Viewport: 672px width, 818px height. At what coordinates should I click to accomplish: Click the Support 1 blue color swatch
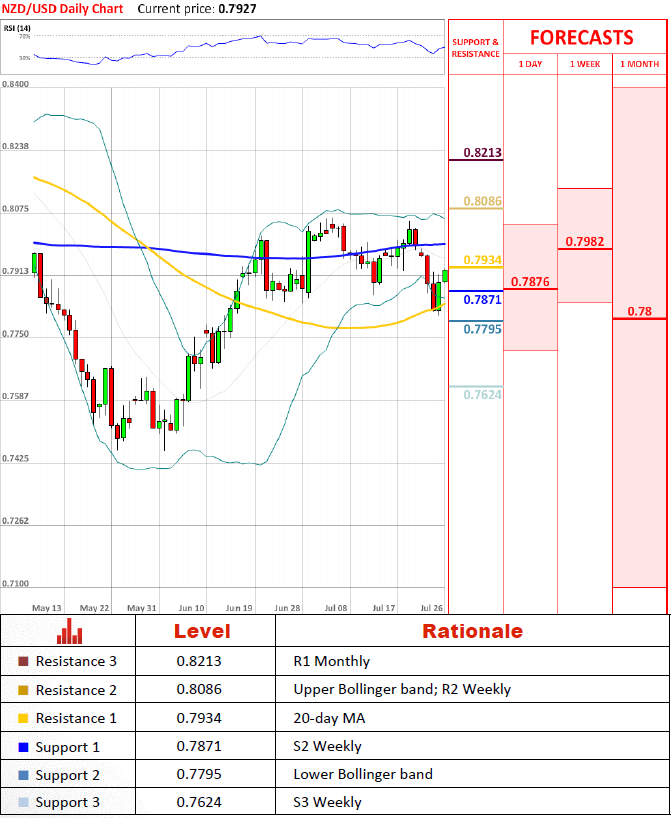click(x=24, y=747)
